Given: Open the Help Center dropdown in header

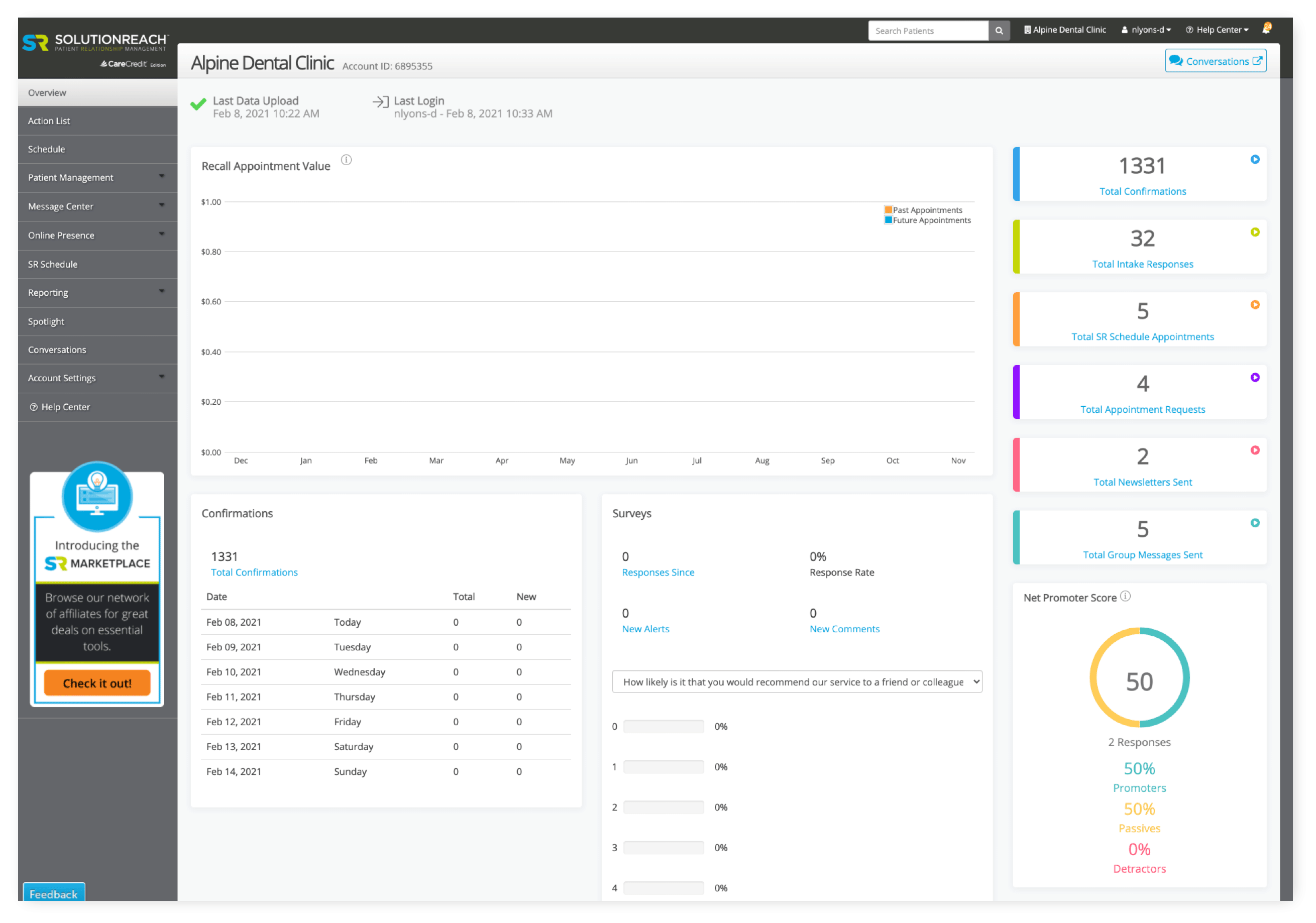Looking at the screenshot, I should 1217,30.
